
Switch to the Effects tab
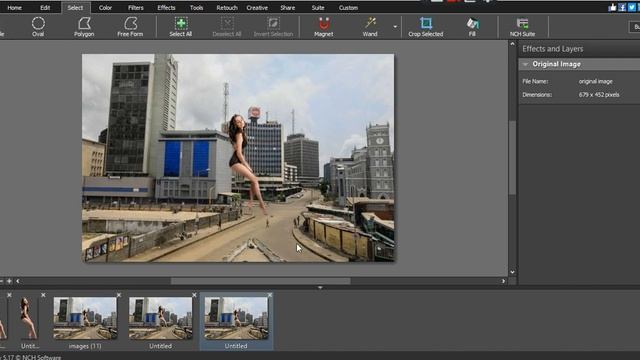click(166, 8)
